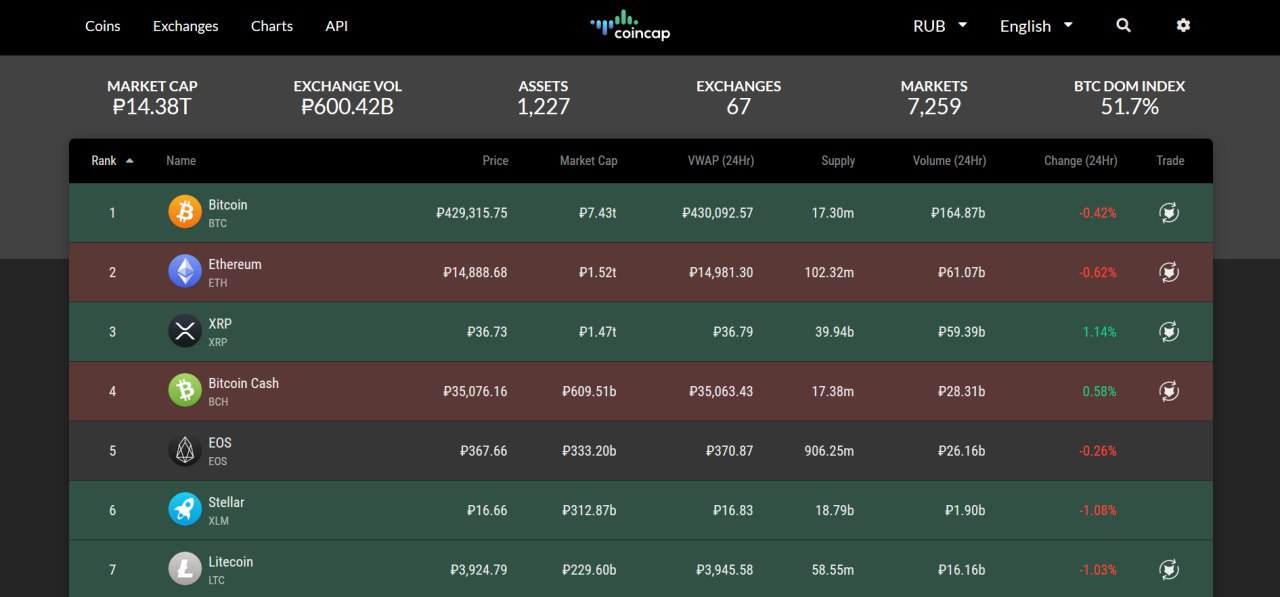Trade Ethereum via ShapeShift icon
The height and width of the screenshot is (597, 1280).
(x=1169, y=272)
